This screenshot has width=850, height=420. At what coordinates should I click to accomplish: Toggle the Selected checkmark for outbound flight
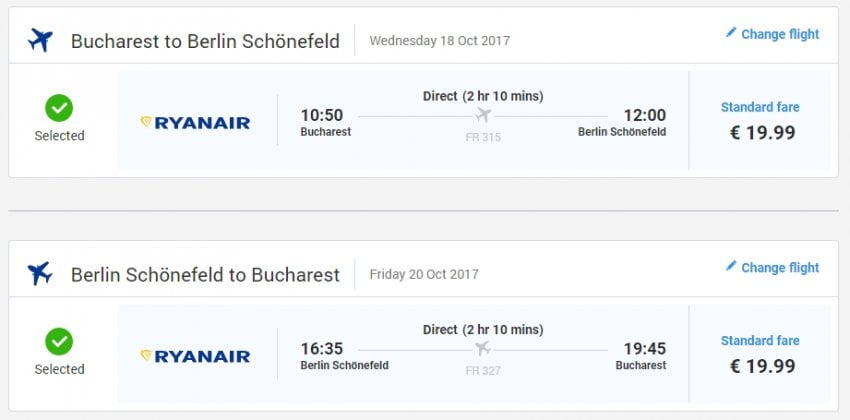pyautogui.click(x=59, y=108)
